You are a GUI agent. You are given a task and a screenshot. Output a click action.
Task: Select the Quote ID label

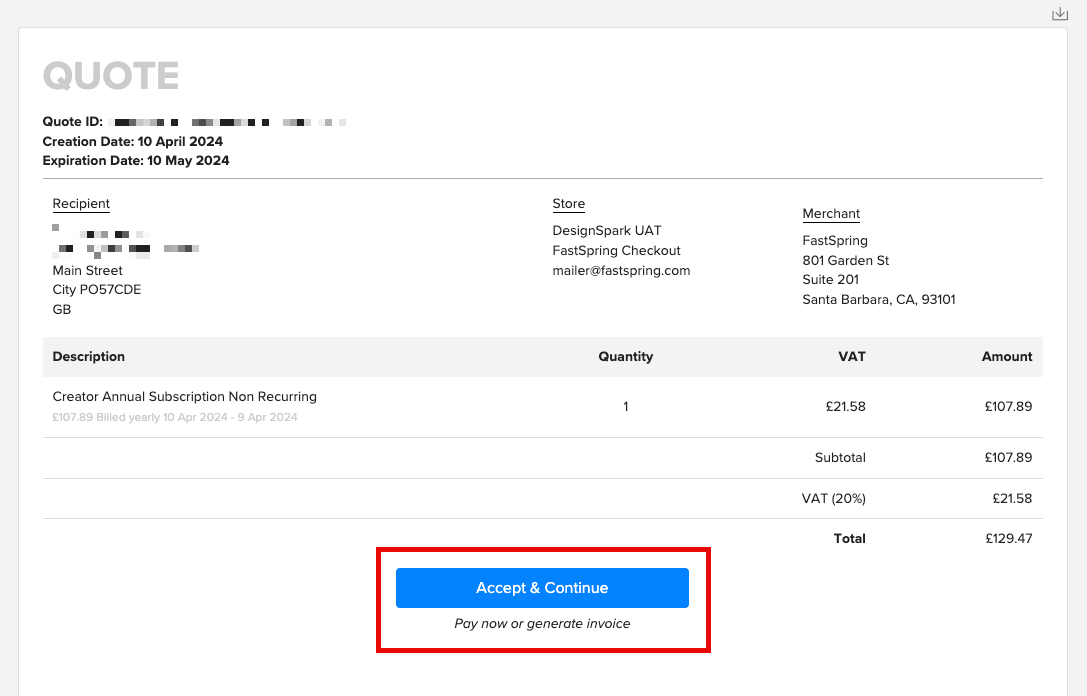pyautogui.click(x=72, y=122)
